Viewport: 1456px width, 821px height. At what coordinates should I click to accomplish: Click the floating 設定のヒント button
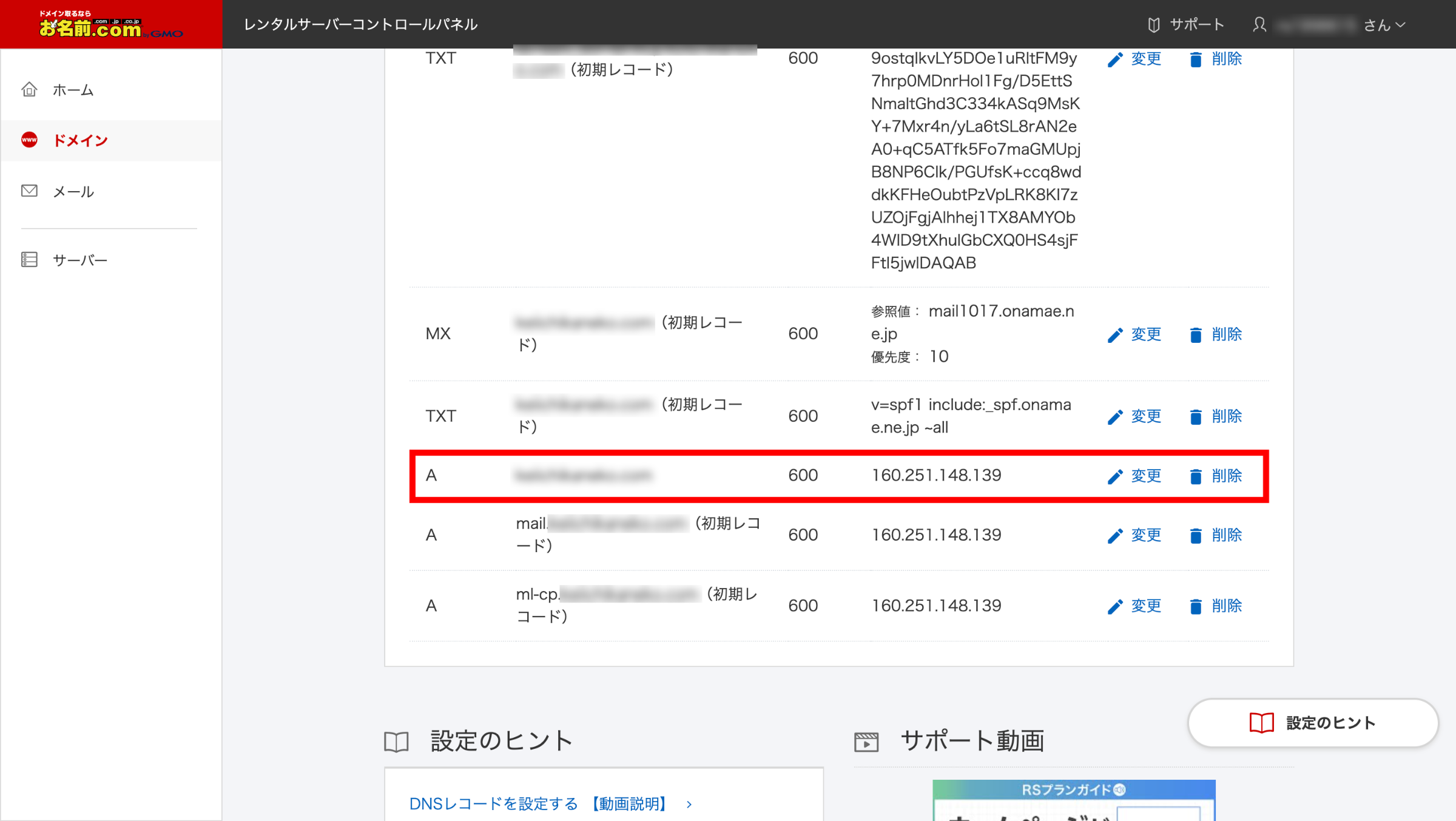tap(1313, 723)
